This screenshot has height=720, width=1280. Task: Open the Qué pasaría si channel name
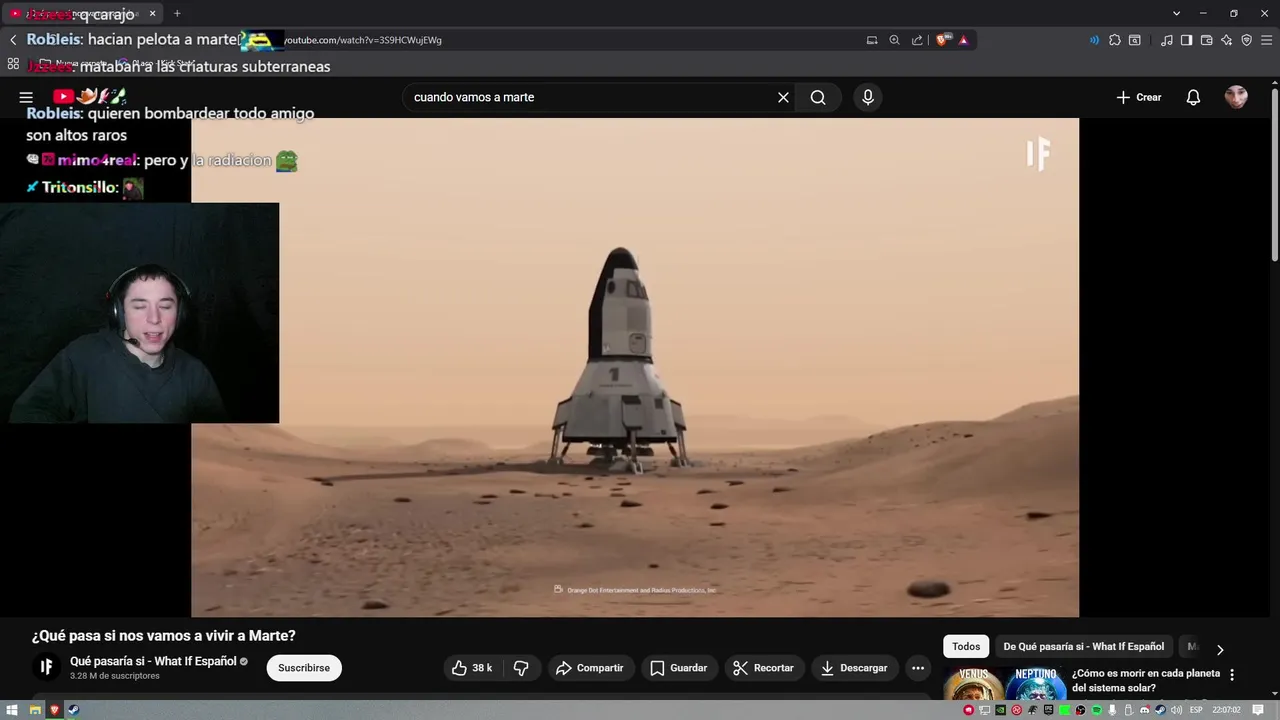coord(153,661)
